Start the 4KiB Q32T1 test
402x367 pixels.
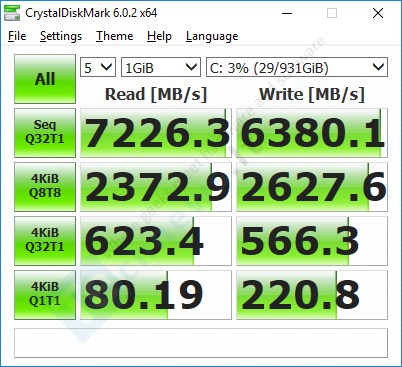tap(45, 241)
